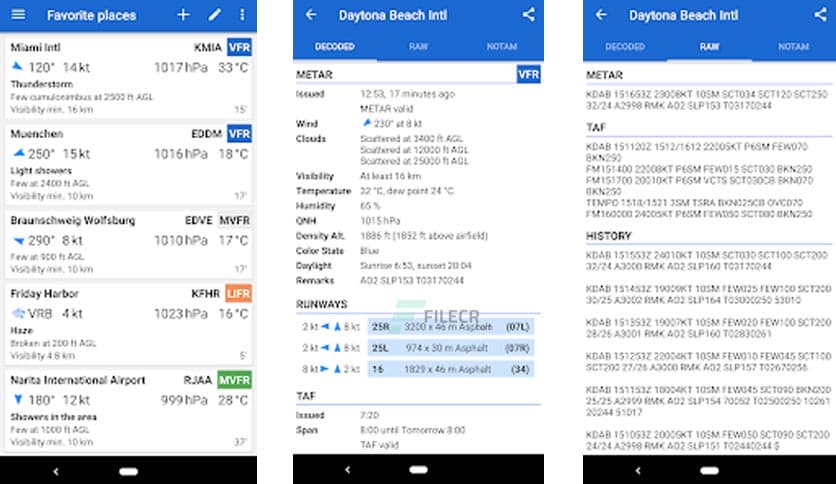Open the NOTAM tab on the right screen
This screenshot has height=484, width=836.
793,46
